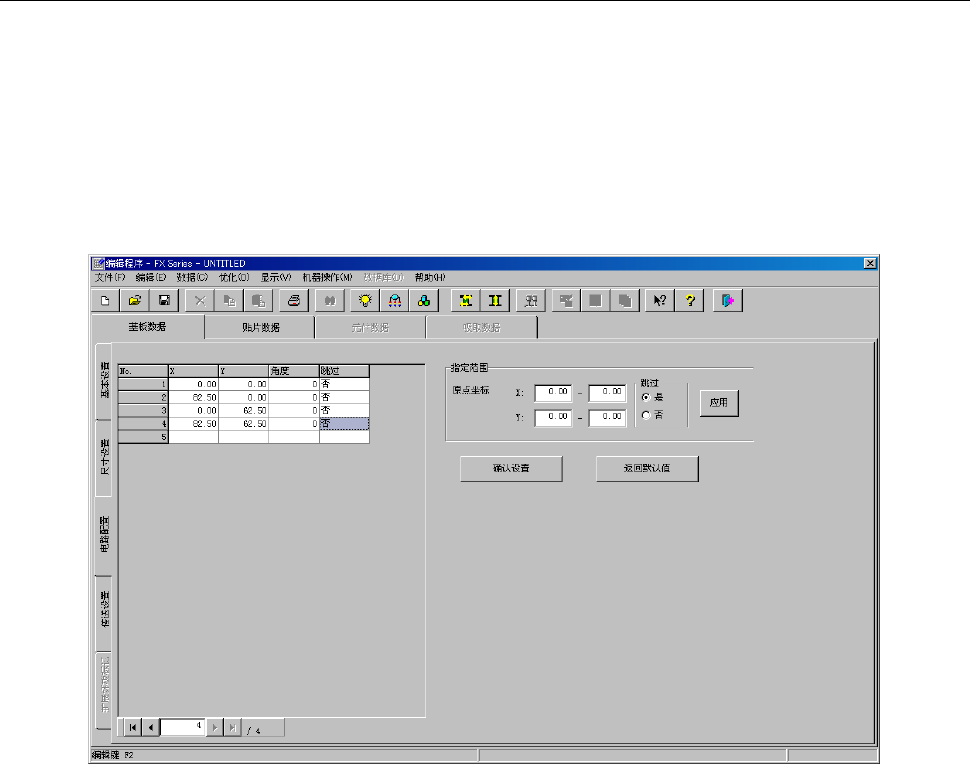Click the three colored circles icon
The width and height of the screenshot is (970, 764).
click(x=424, y=301)
